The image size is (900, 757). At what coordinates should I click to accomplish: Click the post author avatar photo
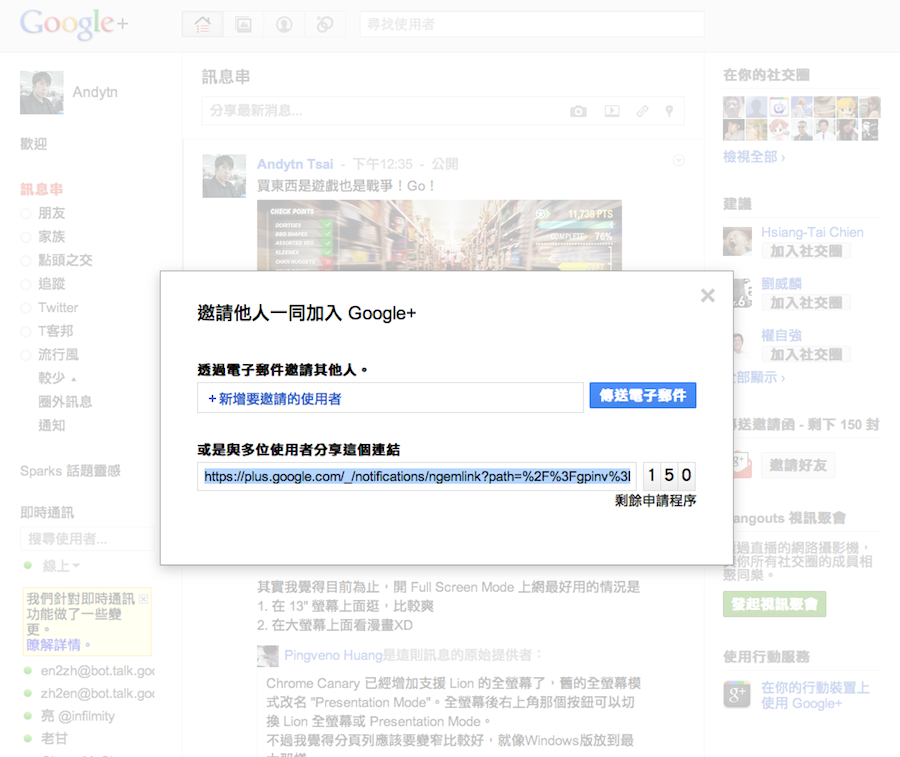click(224, 176)
